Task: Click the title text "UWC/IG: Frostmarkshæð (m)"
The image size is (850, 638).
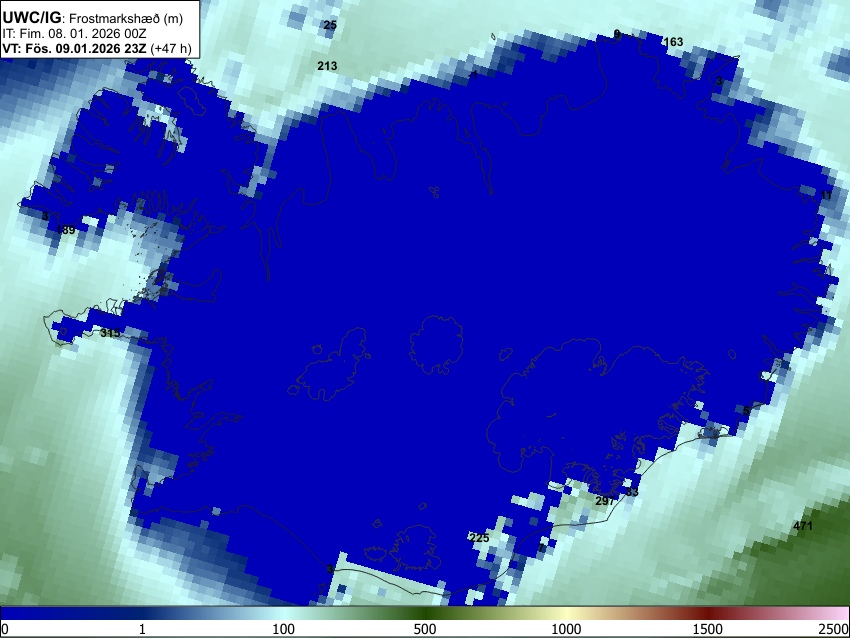Action: (93, 18)
